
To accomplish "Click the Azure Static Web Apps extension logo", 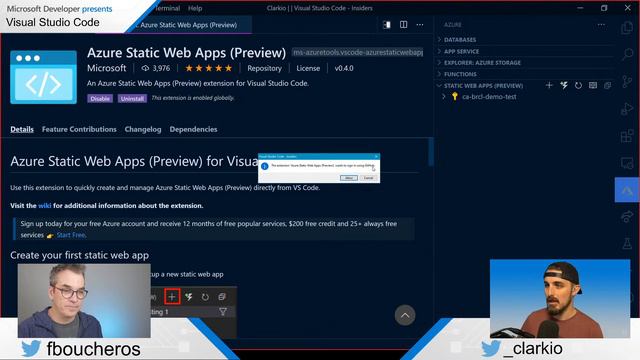I will 43,77.
